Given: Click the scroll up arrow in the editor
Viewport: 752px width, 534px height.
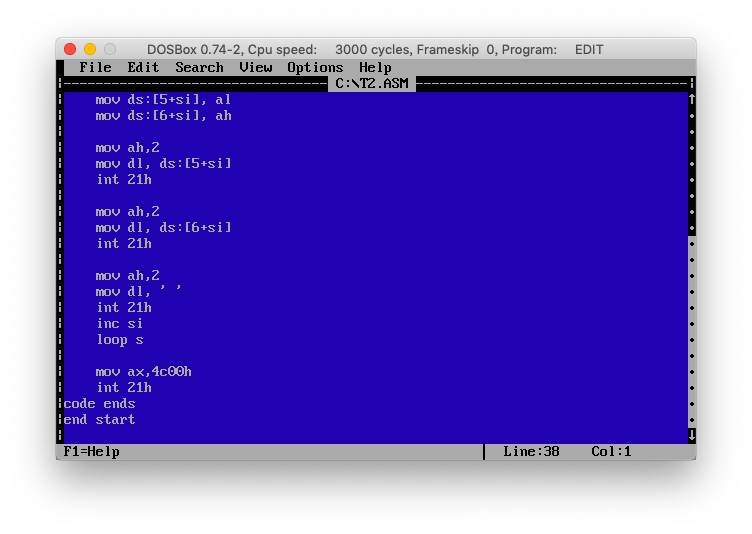Looking at the screenshot, I should [x=692, y=99].
